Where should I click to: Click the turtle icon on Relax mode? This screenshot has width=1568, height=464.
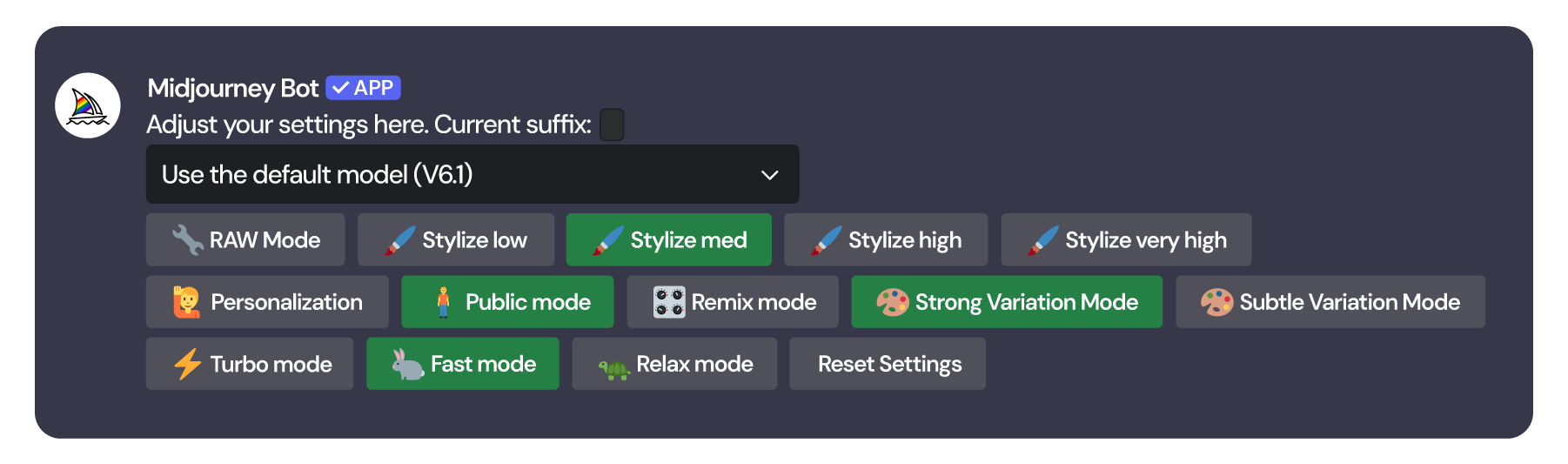614,368
